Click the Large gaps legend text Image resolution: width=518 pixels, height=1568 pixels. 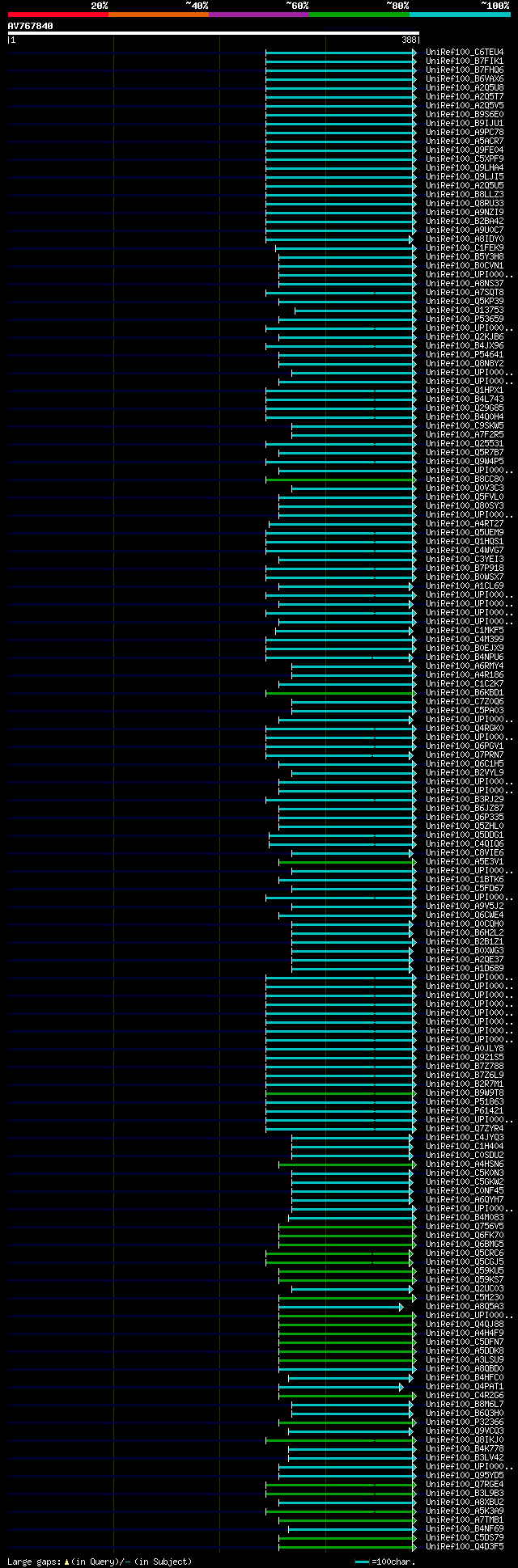(x=100, y=1562)
